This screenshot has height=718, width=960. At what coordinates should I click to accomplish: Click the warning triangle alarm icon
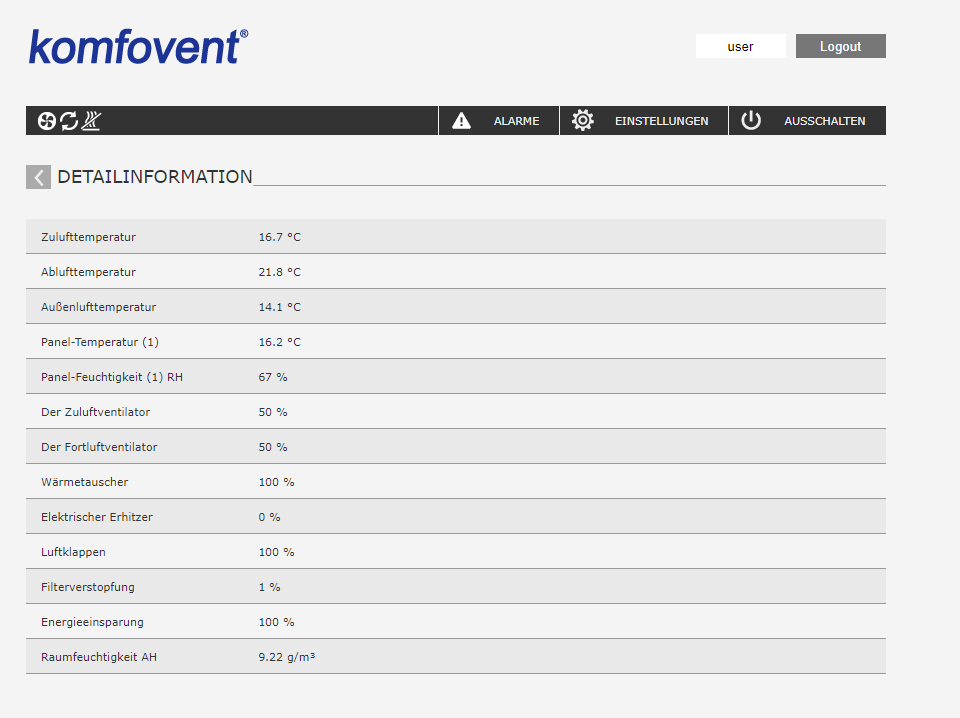461,121
